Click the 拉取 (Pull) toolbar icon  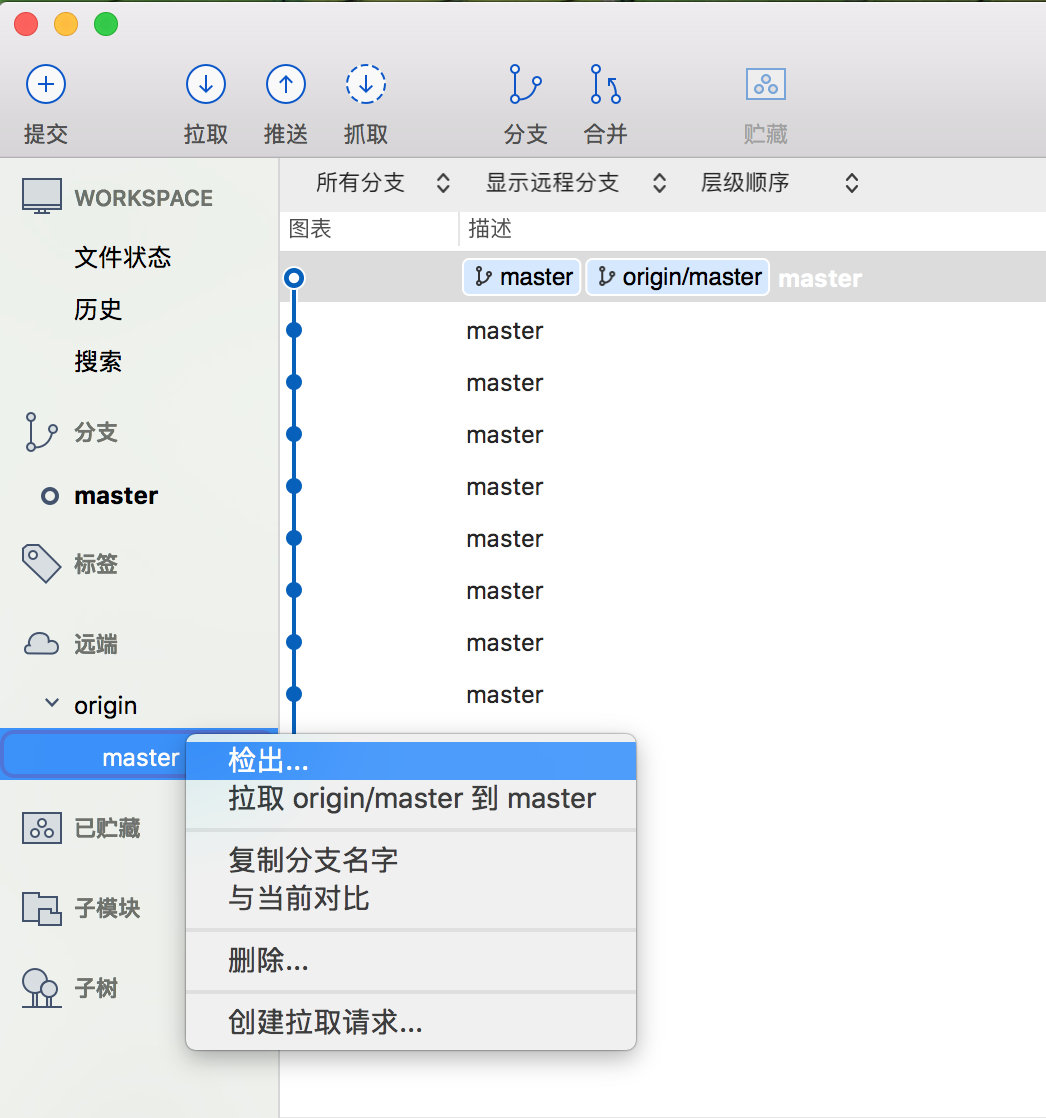[206, 85]
